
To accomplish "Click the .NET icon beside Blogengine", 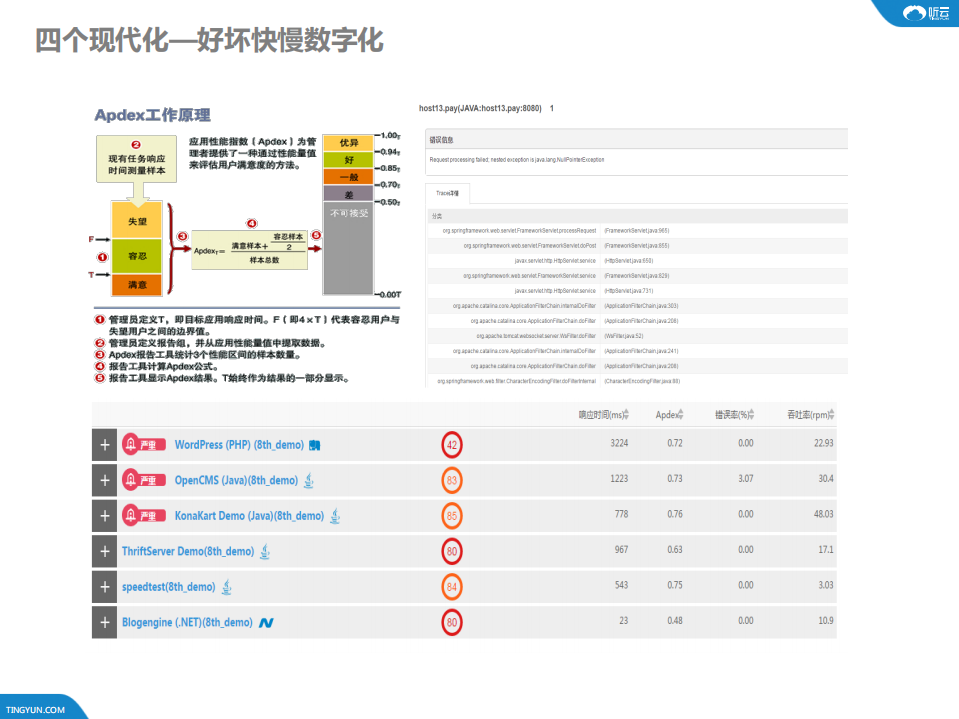I will (265, 622).
